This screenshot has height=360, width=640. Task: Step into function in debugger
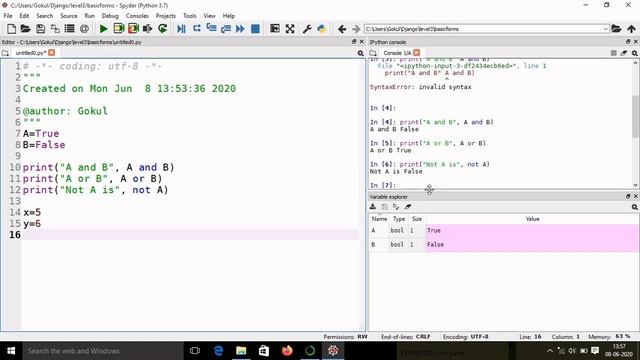click(211, 29)
